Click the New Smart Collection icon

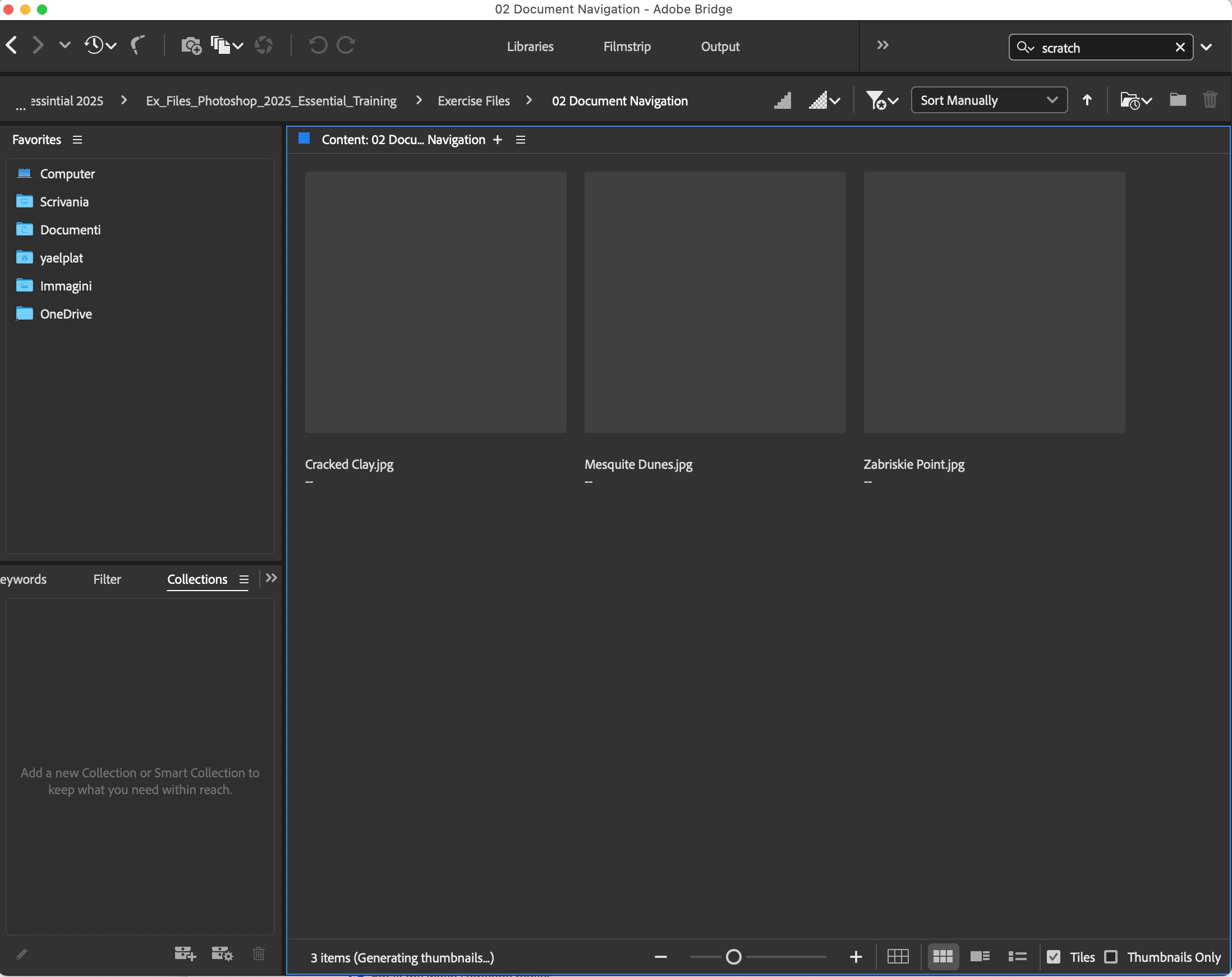tap(222, 953)
